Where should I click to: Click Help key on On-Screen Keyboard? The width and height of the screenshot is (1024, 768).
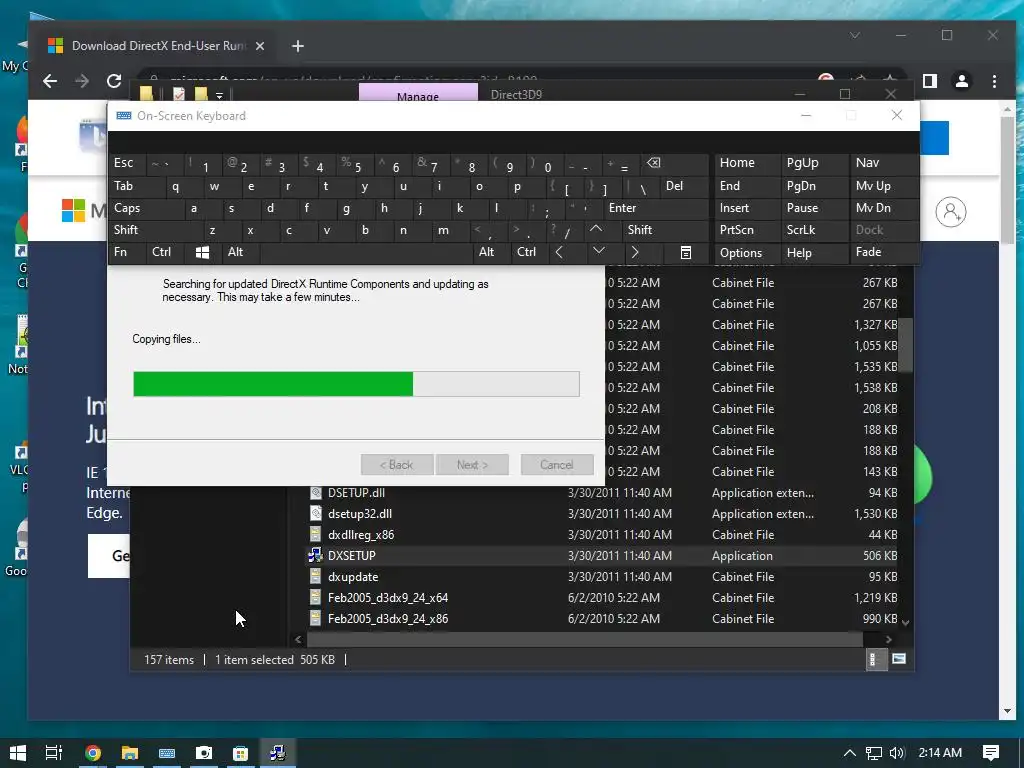click(x=814, y=252)
